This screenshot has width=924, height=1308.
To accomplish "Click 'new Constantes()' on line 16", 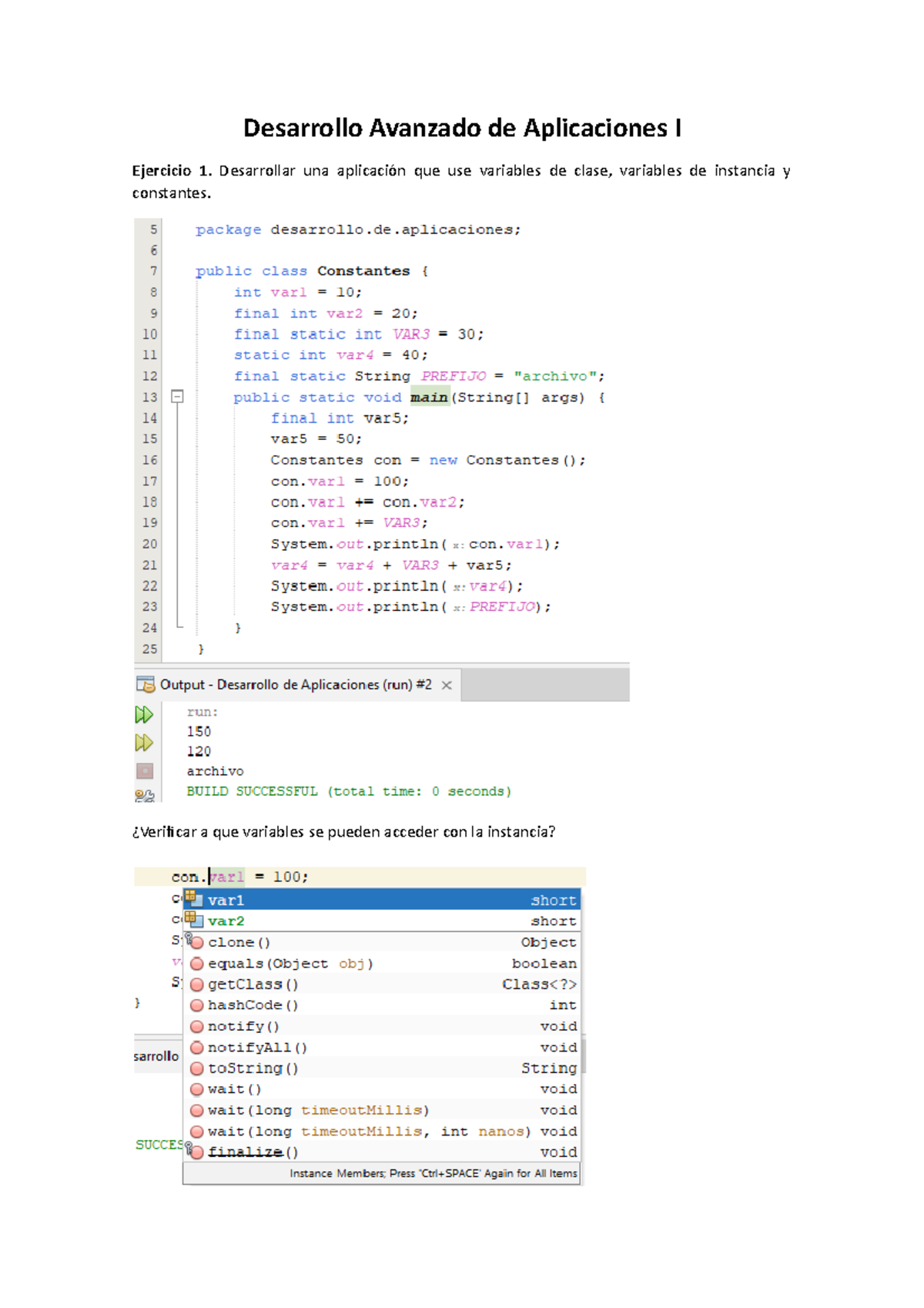I will (502, 460).
